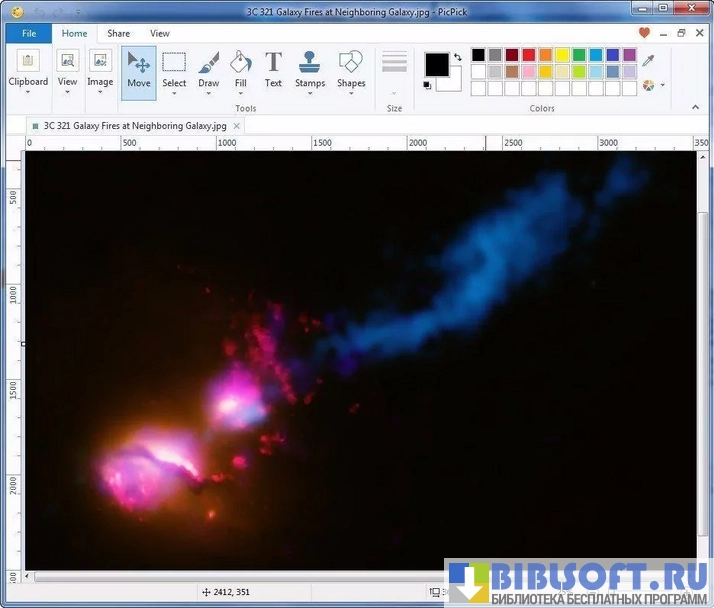The image size is (714, 608).
Task: Open the File menu
Action: 28,33
